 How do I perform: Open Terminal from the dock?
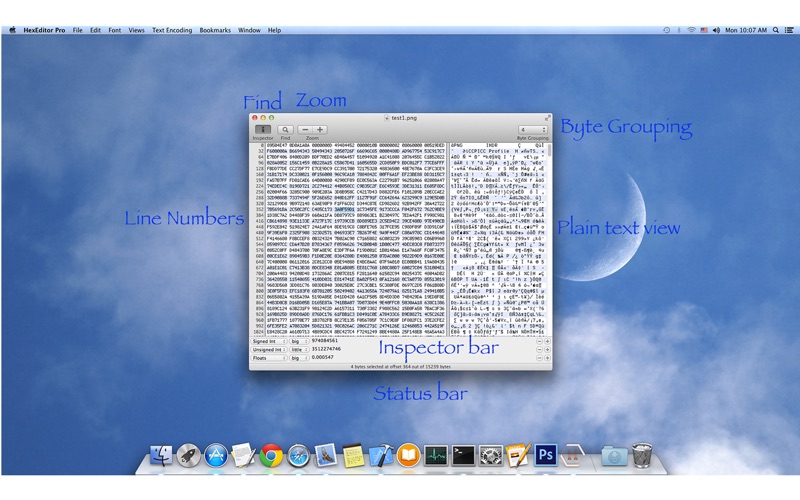click(x=463, y=455)
